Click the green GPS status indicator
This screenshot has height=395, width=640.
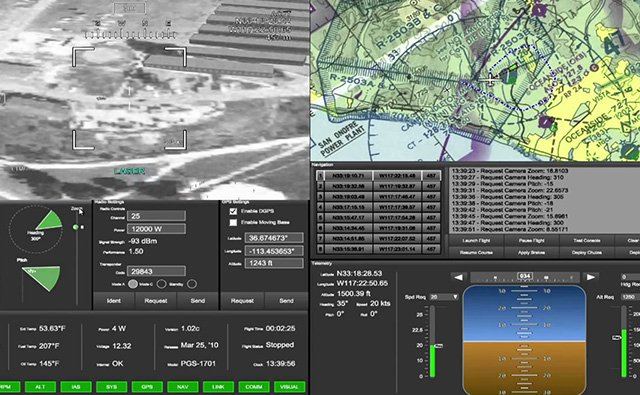coord(147,386)
